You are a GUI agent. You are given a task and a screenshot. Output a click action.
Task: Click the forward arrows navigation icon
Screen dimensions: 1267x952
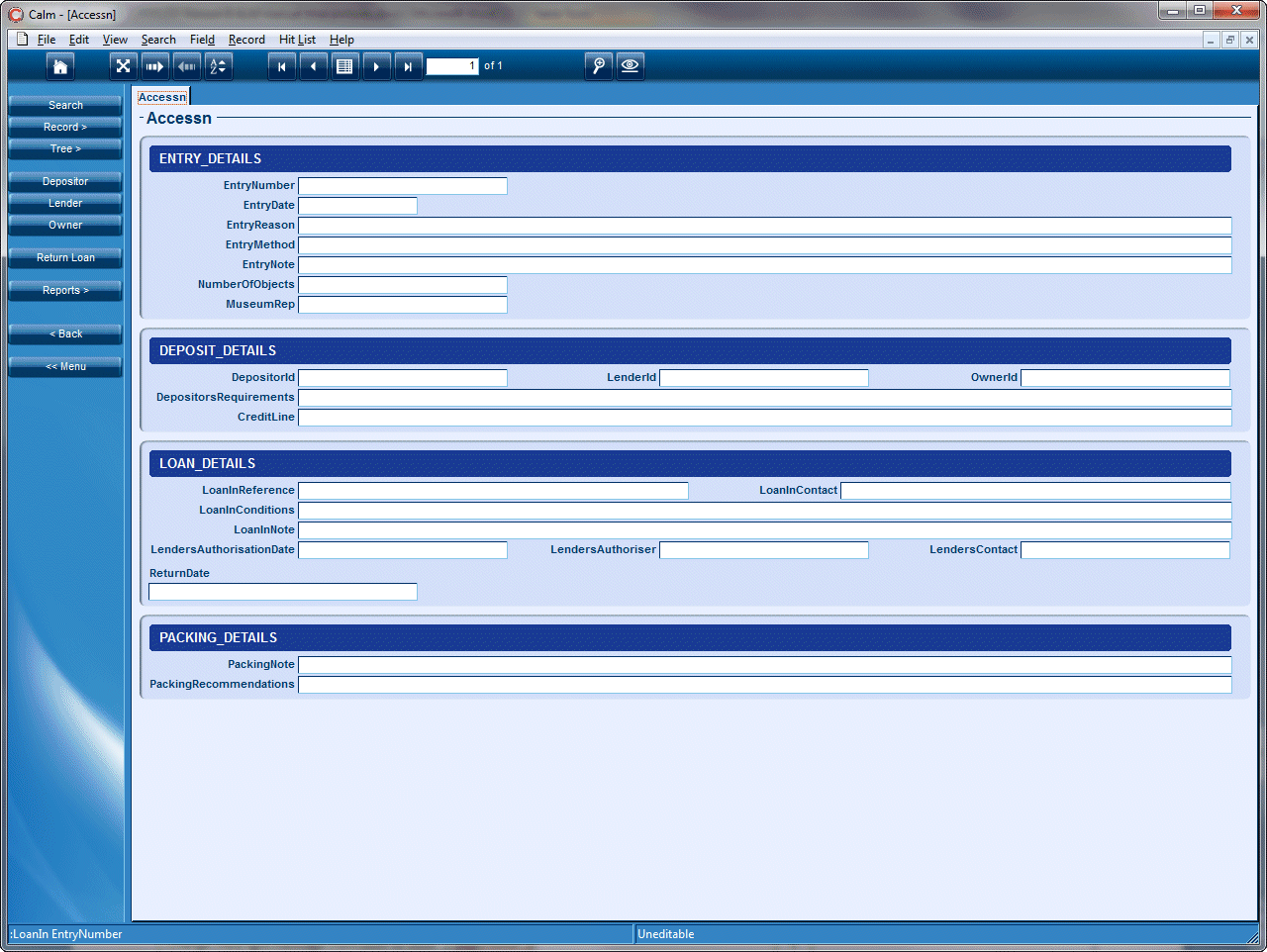(x=155, y=65)
